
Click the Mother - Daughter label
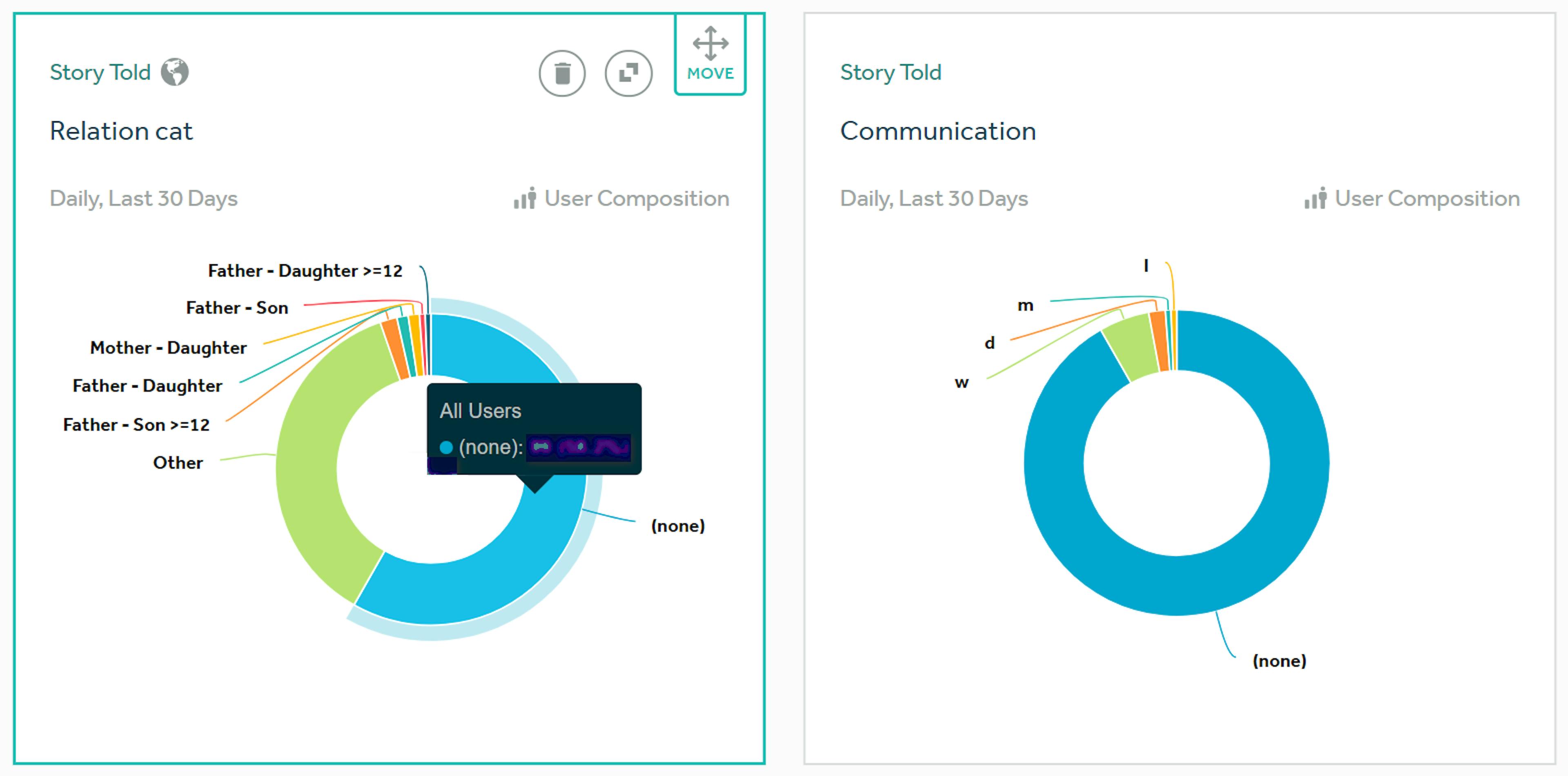point(168,348)
